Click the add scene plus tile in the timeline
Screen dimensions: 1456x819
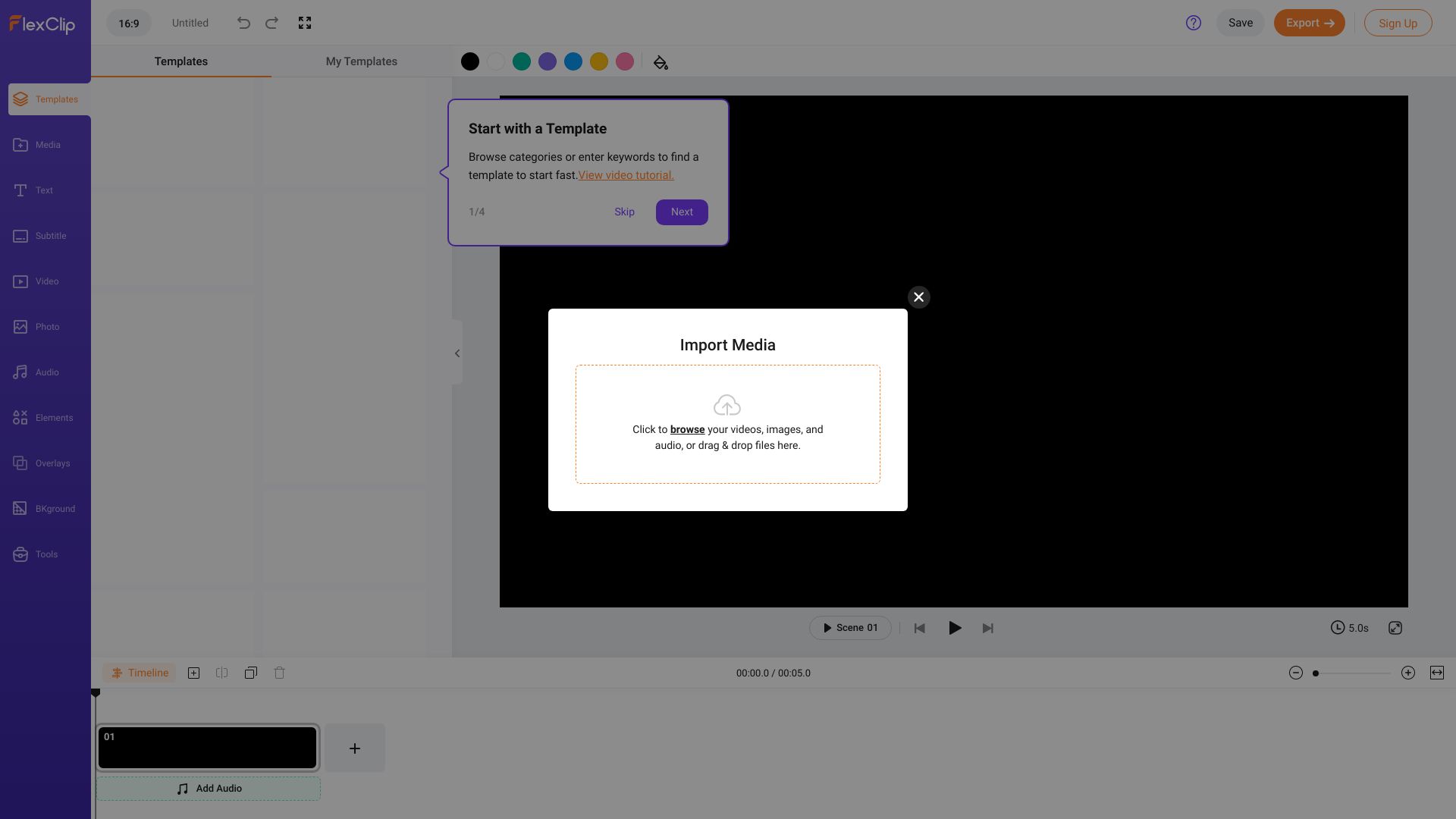pyautogui.click(x=354, y=748)
